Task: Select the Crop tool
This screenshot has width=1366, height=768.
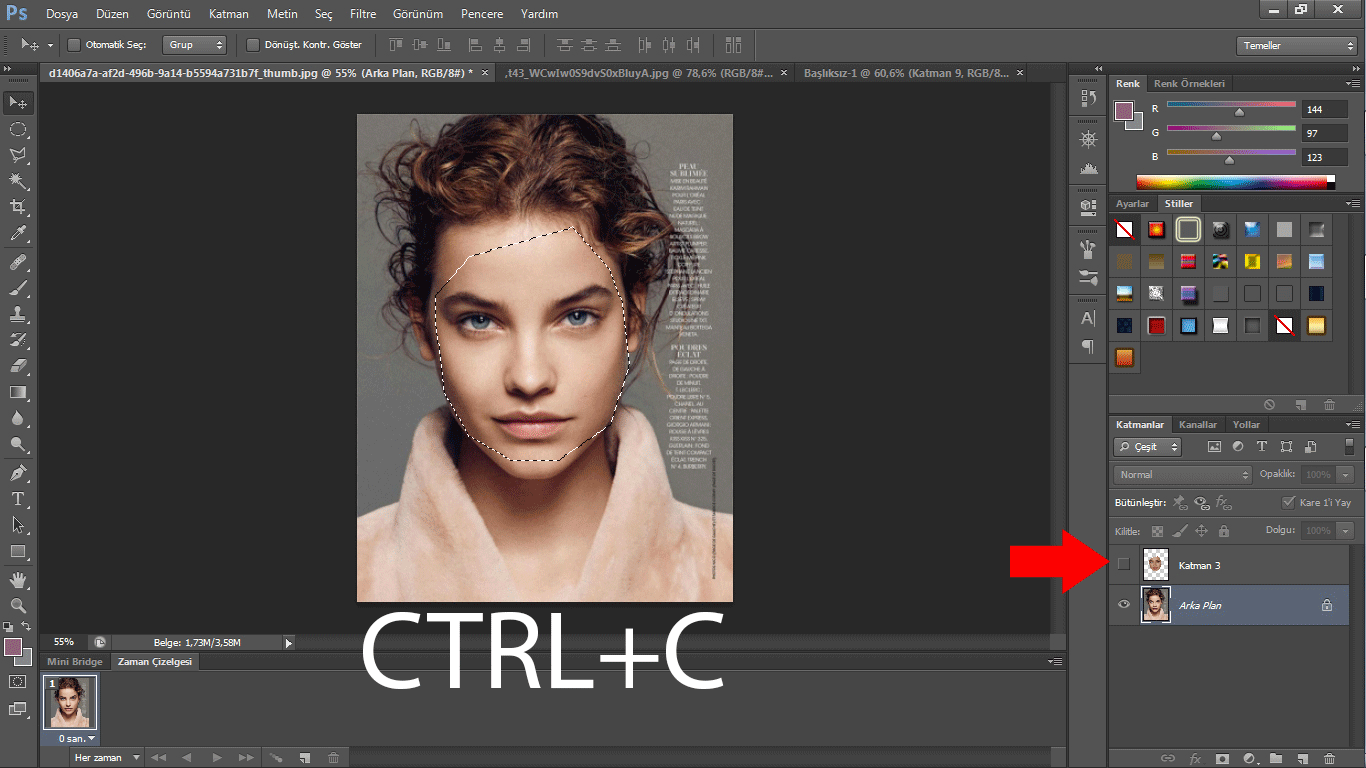Action: coord(18,207)
